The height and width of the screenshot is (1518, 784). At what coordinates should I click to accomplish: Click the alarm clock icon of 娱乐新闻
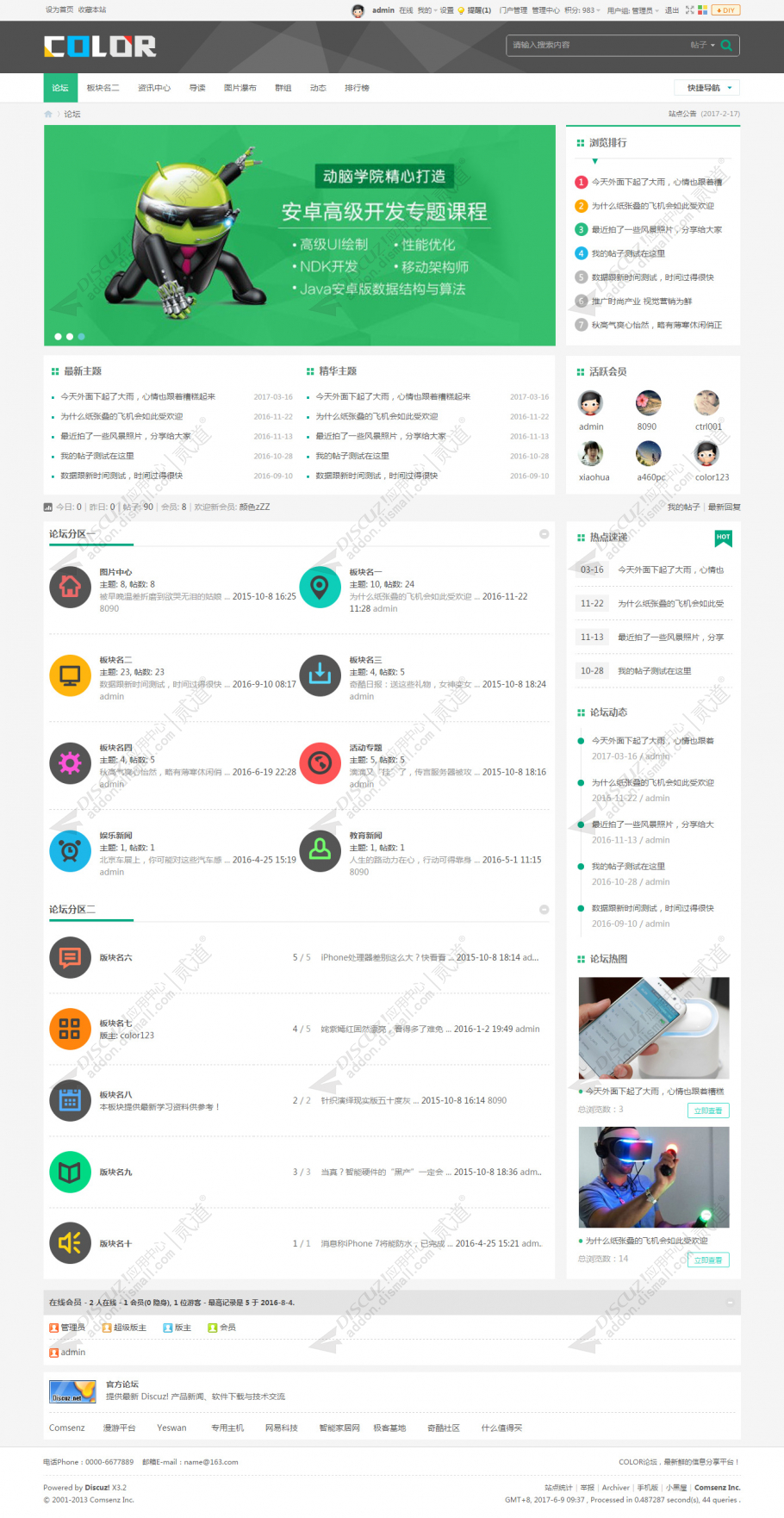[x=70, y=850]
